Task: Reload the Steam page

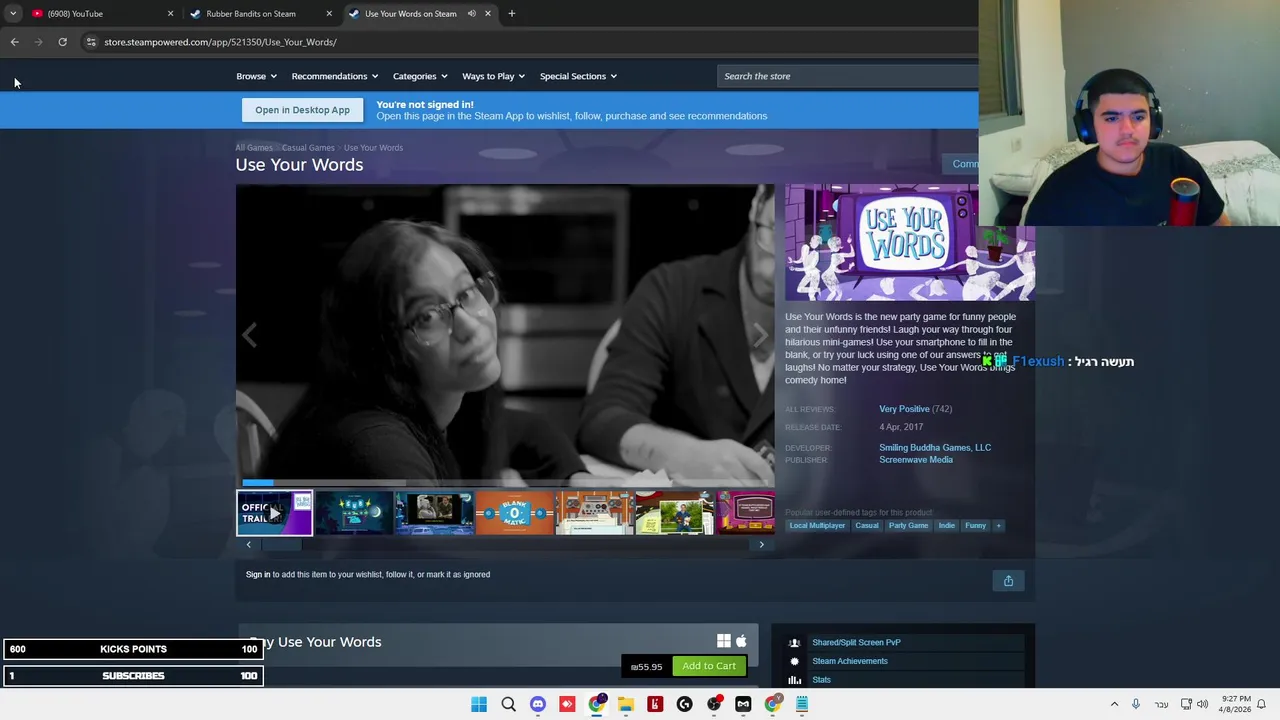Action: (62, 42)
